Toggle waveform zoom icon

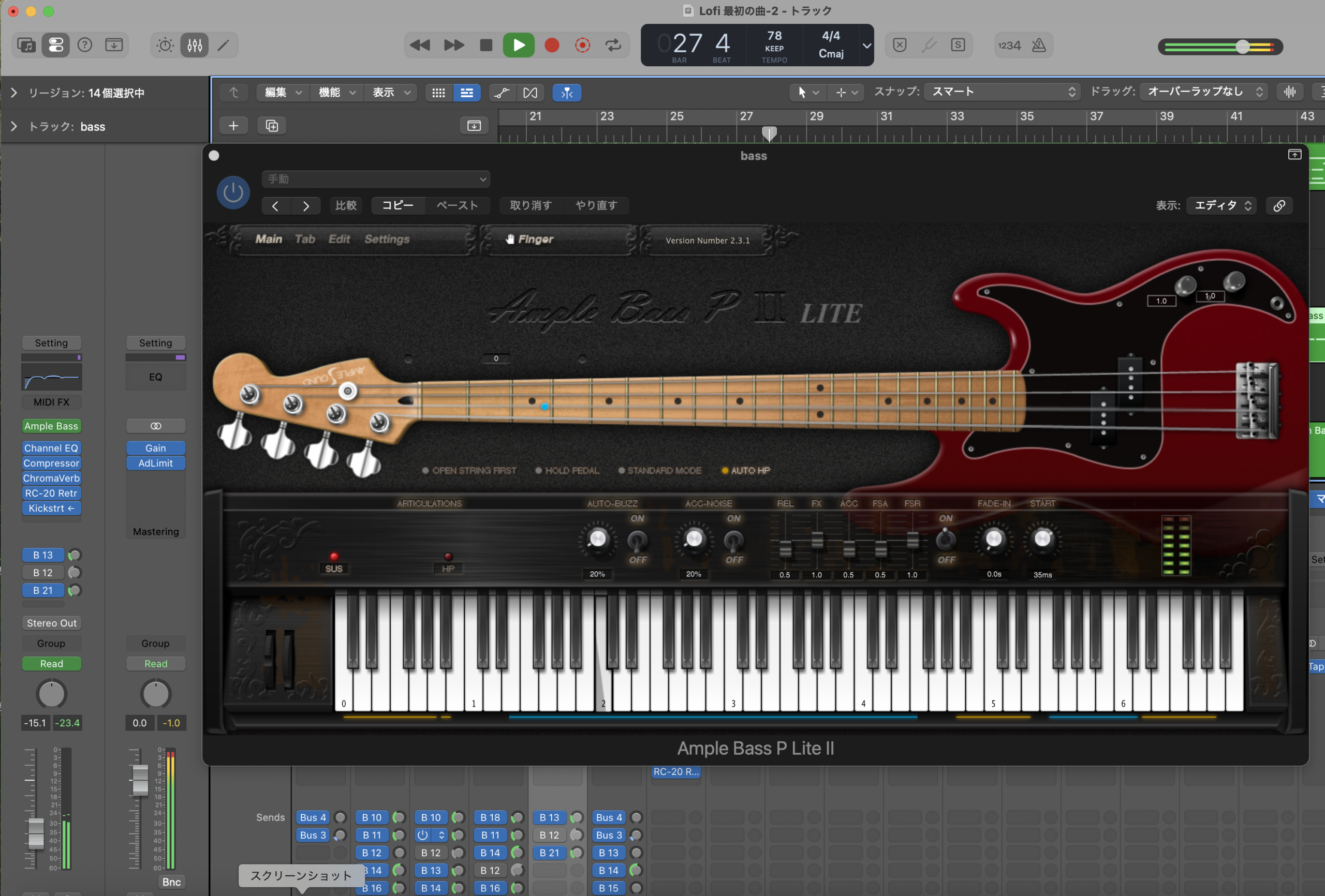point(1289,92)
